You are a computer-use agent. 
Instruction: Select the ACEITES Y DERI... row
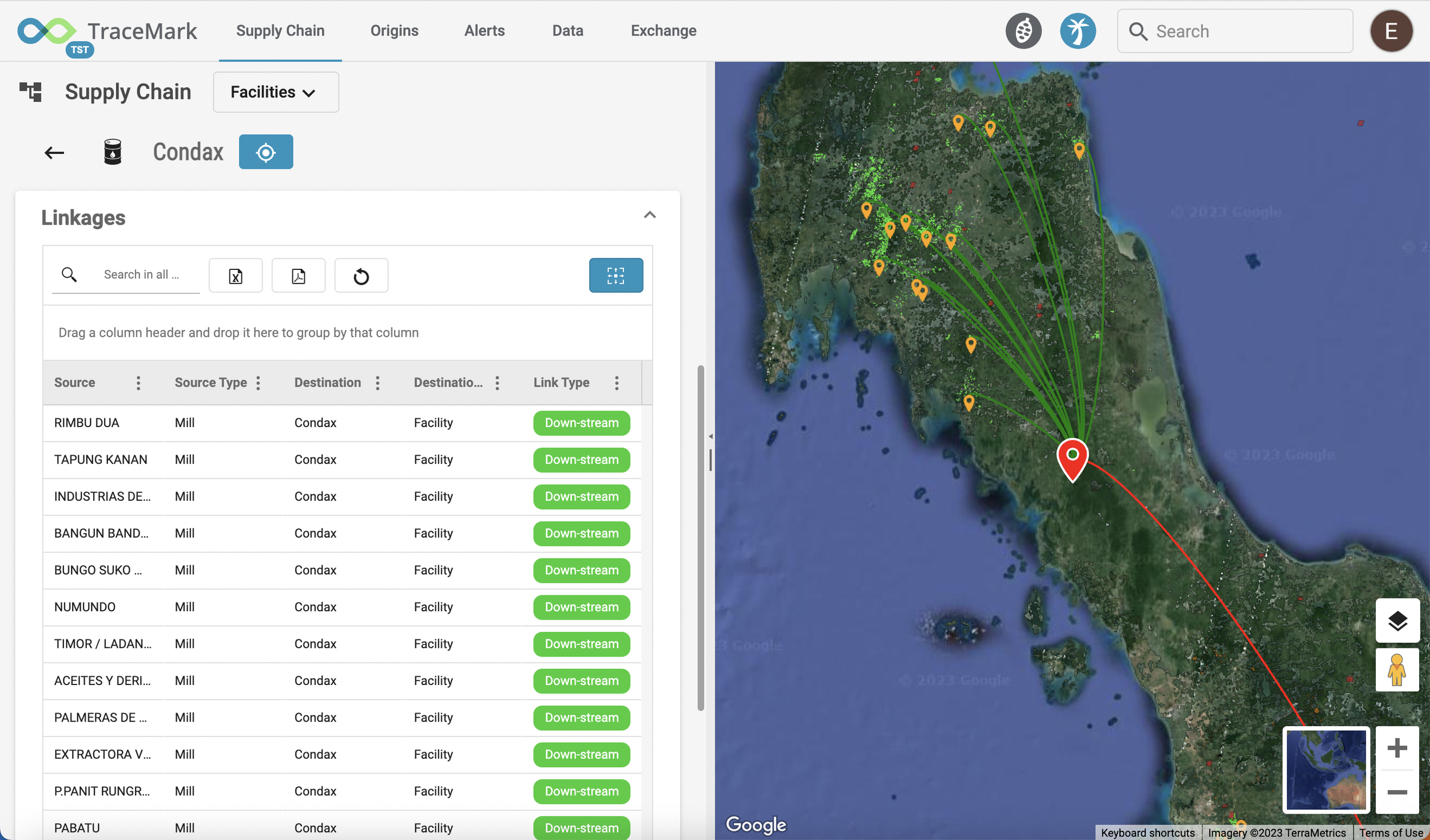click(342, 681)
